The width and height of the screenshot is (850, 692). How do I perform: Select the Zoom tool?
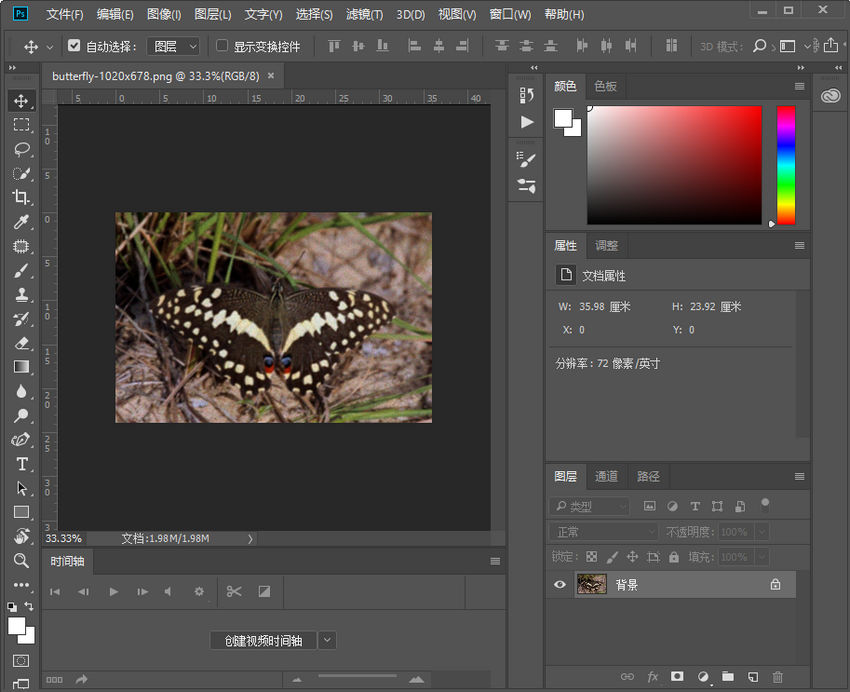tap(21, 560)
